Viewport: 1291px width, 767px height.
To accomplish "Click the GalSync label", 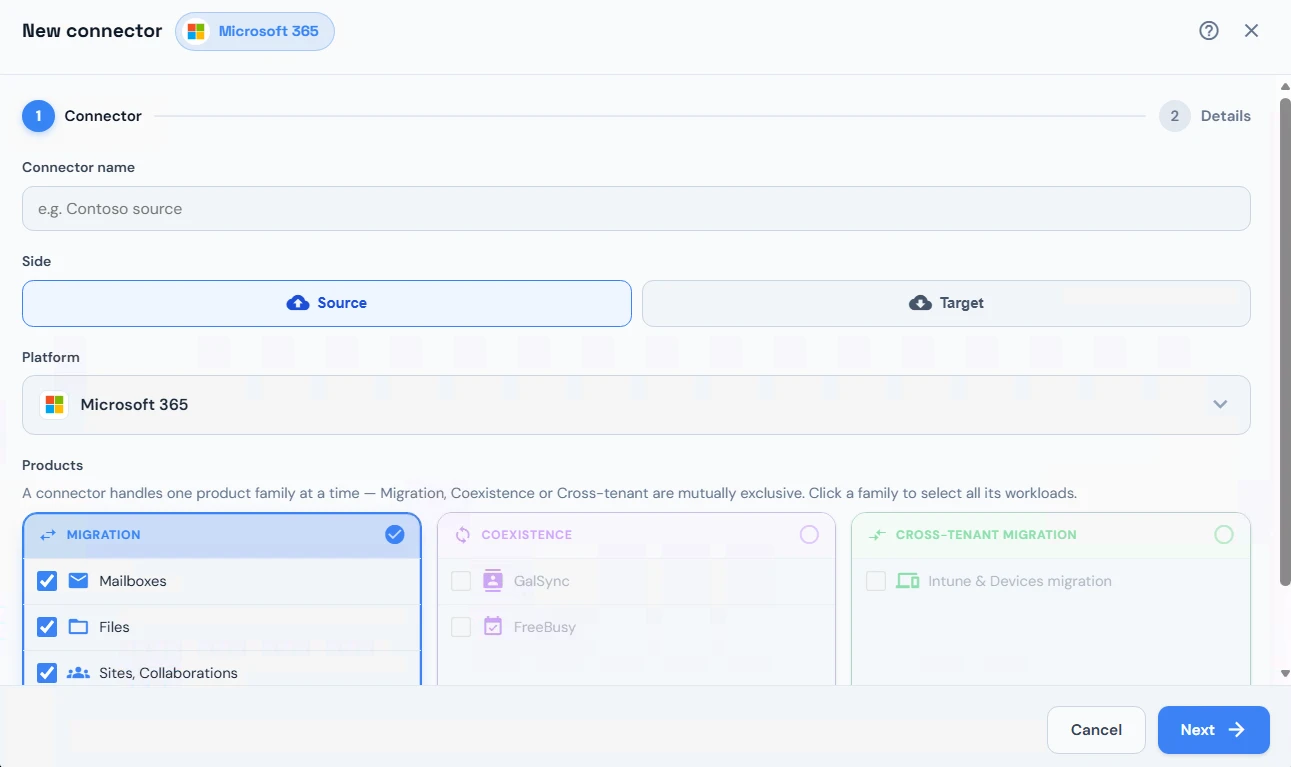I will [x=542, y=581].
